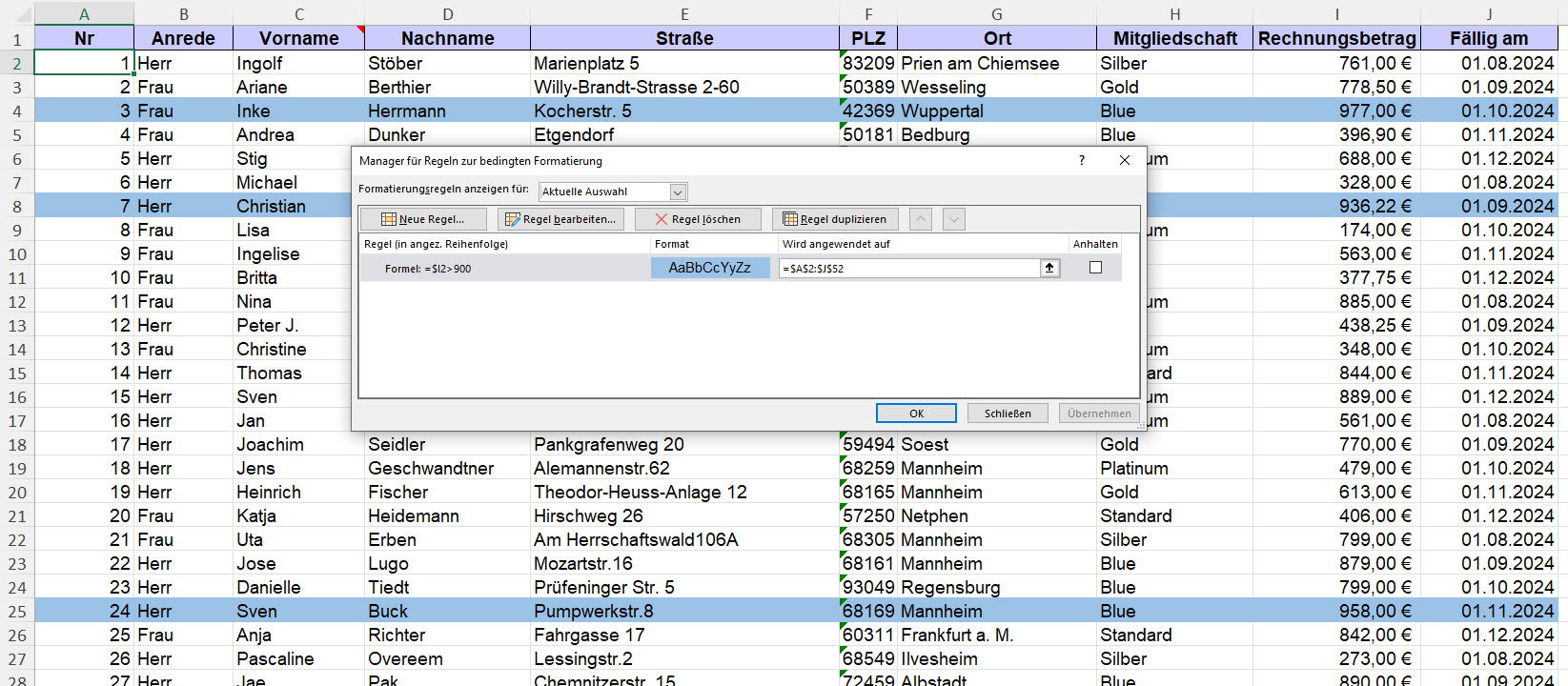Click cell Willy-Brandt-Strasse 2-60
Screen dimensions: 1568x686
point(684,87)
